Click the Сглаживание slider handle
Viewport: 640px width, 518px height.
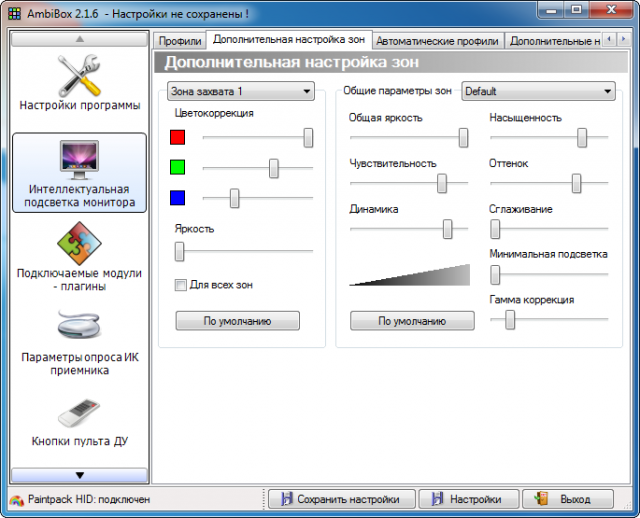tap(495, 229)
